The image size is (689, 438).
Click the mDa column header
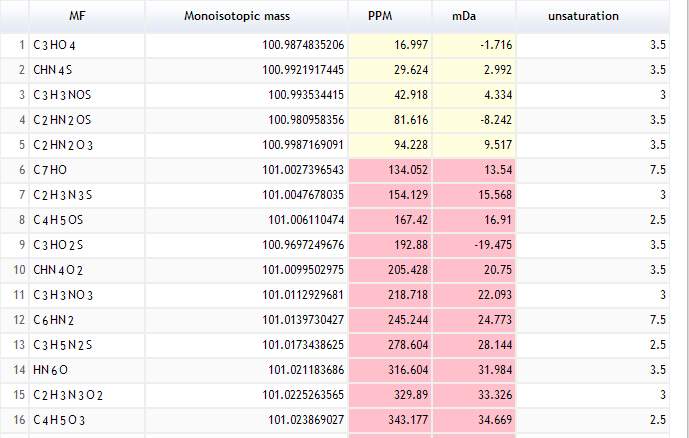474,16
